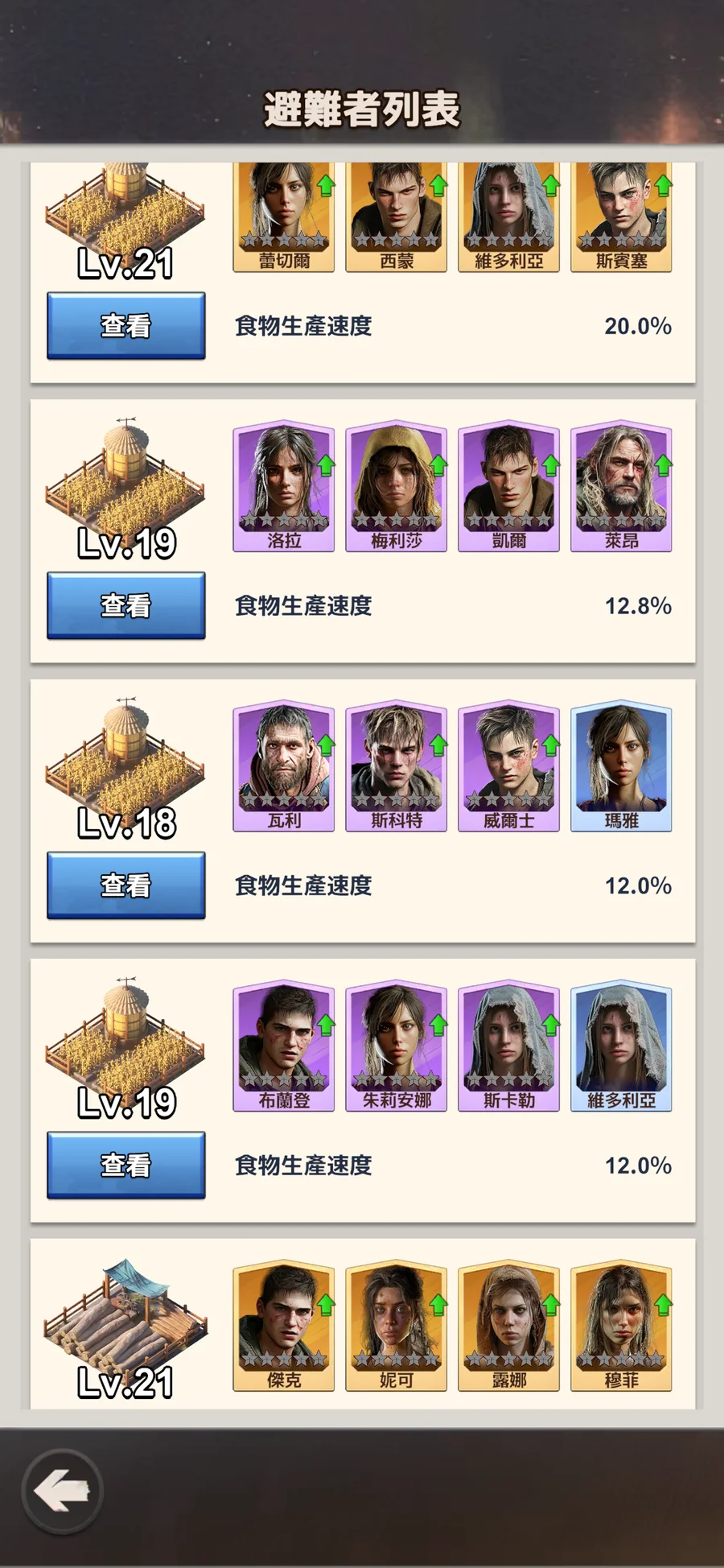Tap green upgrade arrow on 斯科特 card
Image resolution: width=724 pixels, height=1568 pixels.
point(438,745)
